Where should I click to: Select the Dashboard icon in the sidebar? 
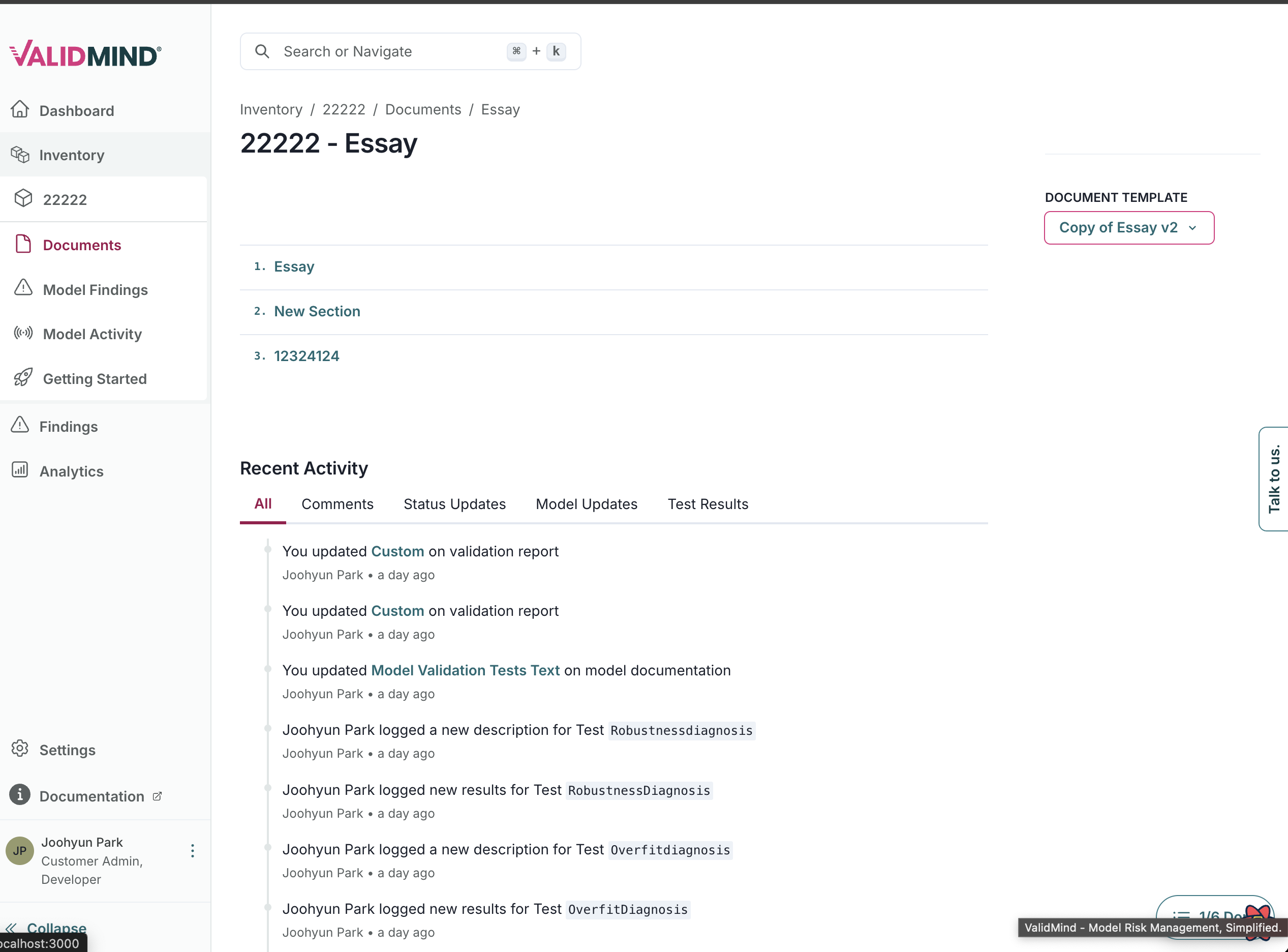point(20,109)
